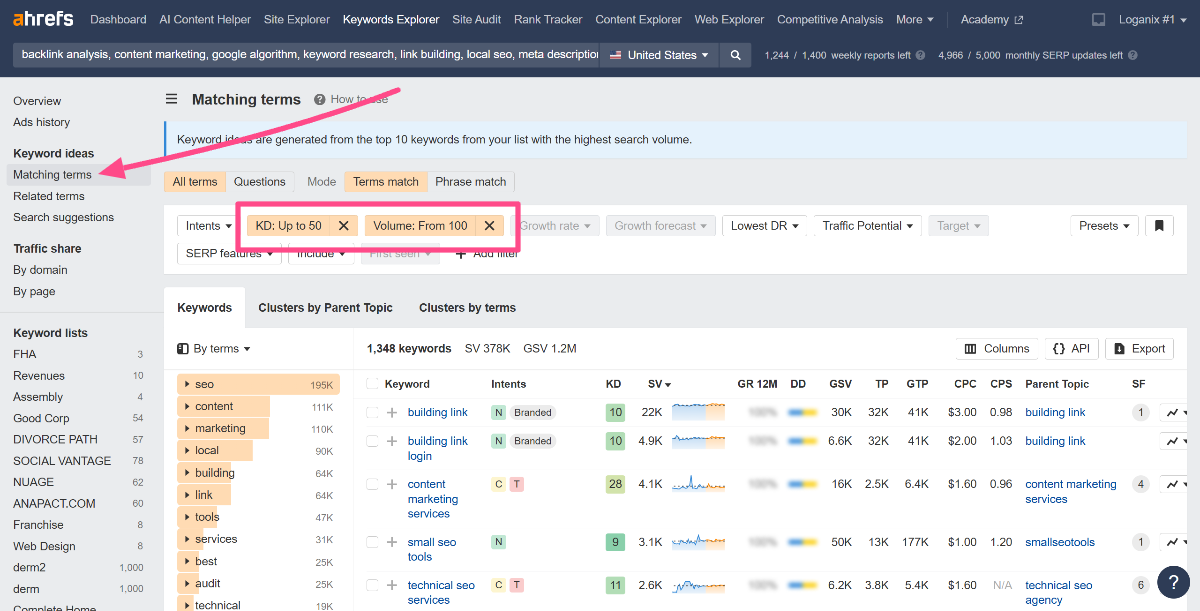Open the How to use help icon
The image size is (1200, 611).
(x=320, y=100)
